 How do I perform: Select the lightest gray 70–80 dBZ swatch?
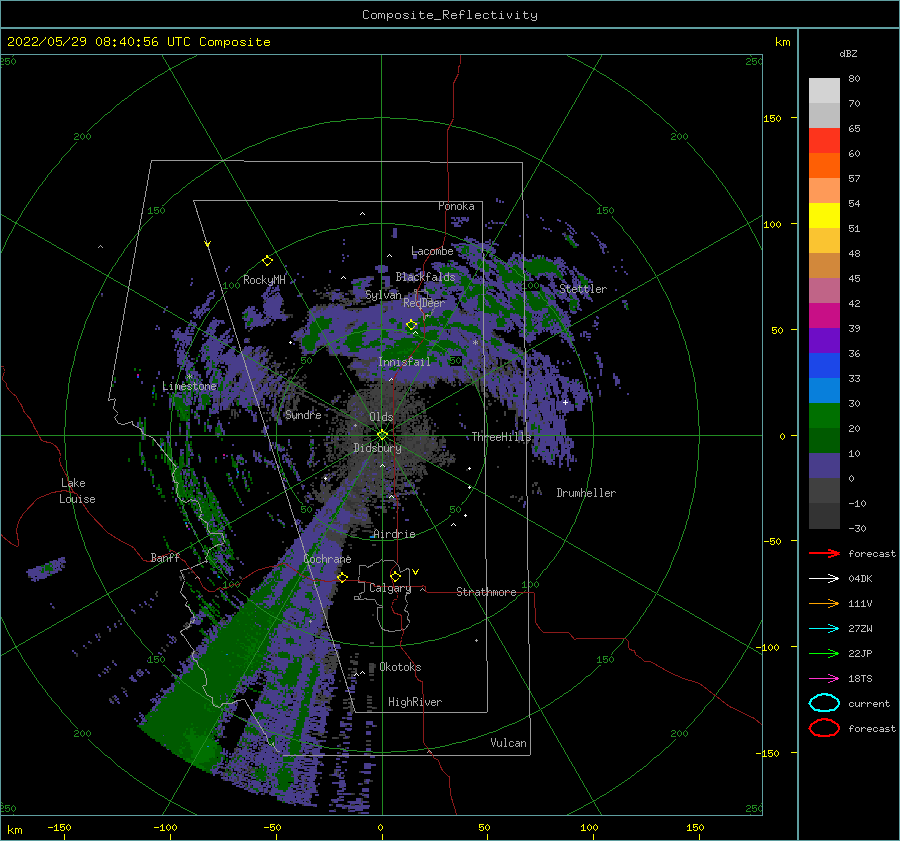pos(824,90)
